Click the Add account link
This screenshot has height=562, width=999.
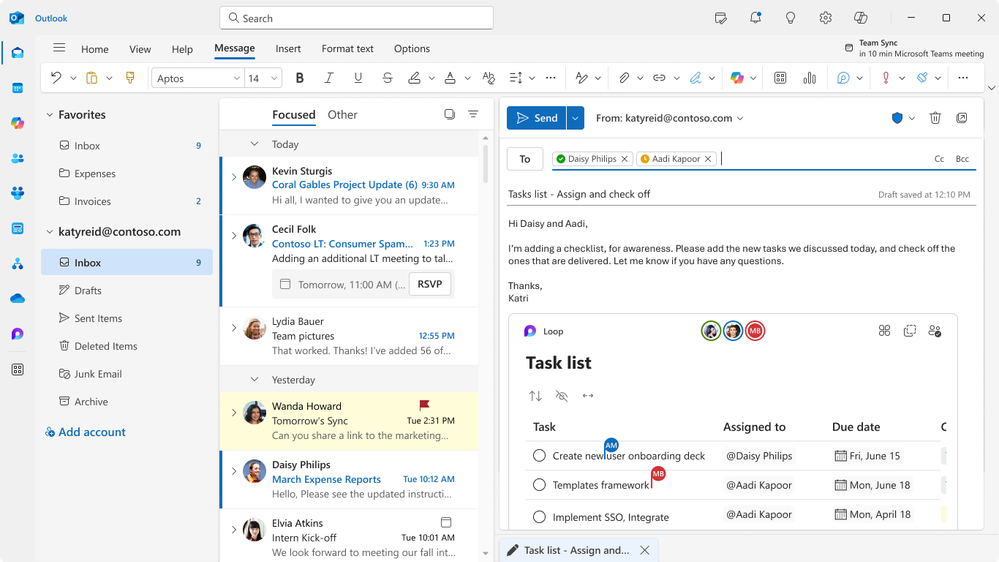coord(85,432)
